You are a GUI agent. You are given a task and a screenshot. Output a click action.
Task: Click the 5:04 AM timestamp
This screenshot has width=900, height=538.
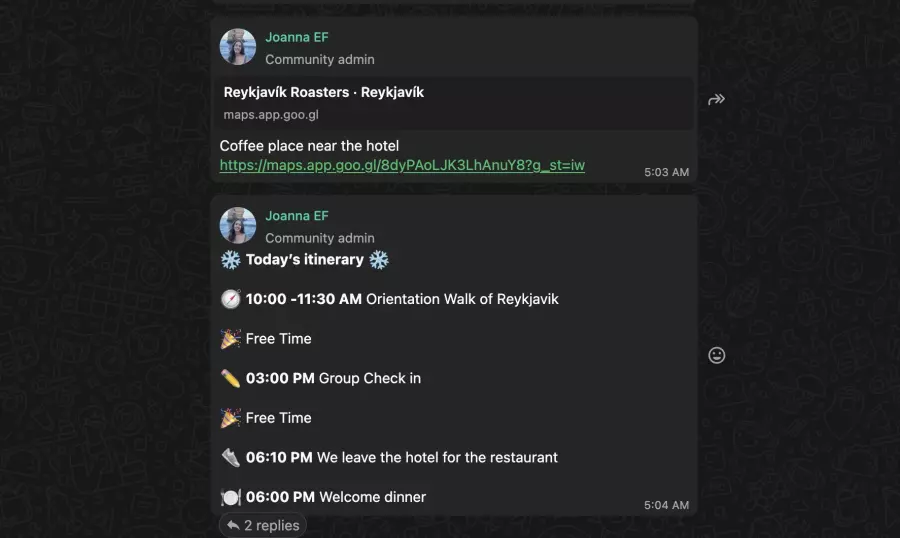point(666,505)
